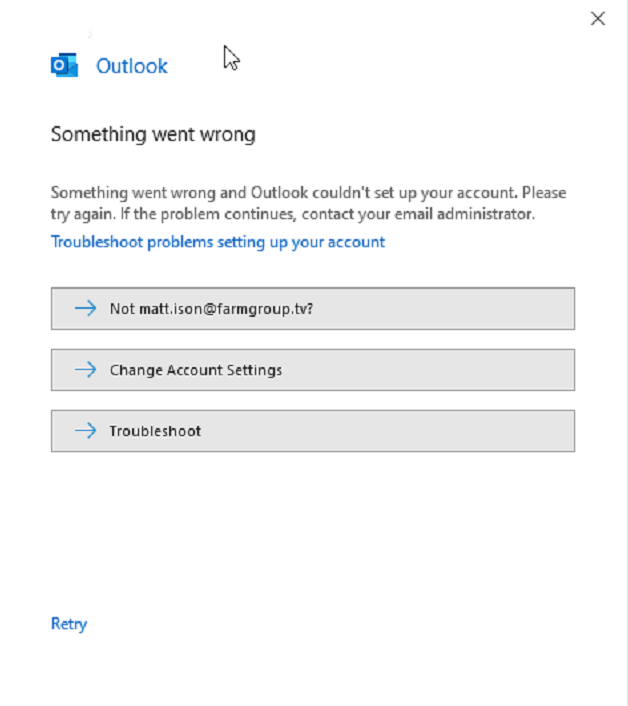Click the word Settings in the second button
This screenshot has width=628, height=706.
click(x=254, y=370)
